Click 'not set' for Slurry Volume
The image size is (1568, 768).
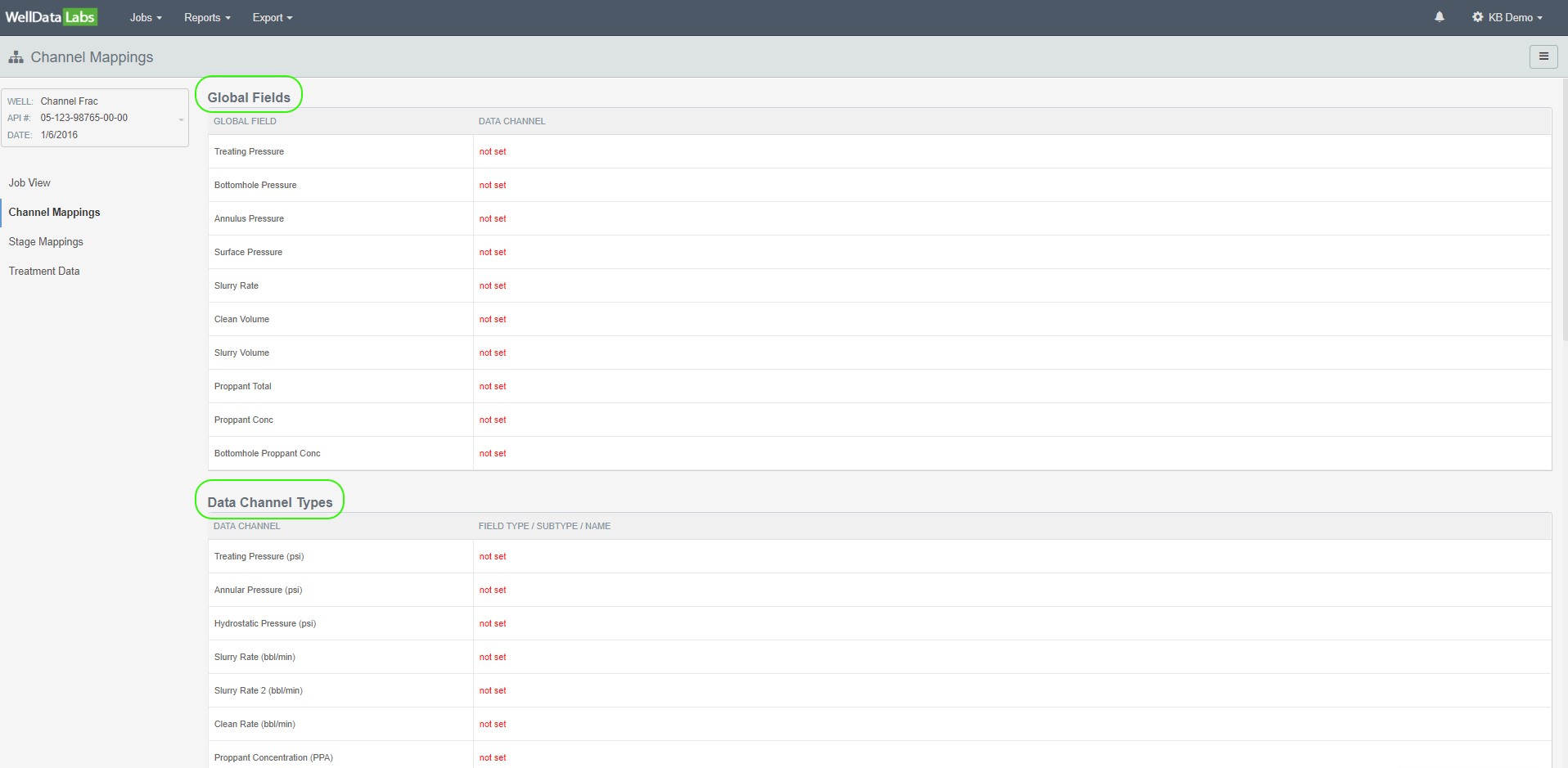493,353
